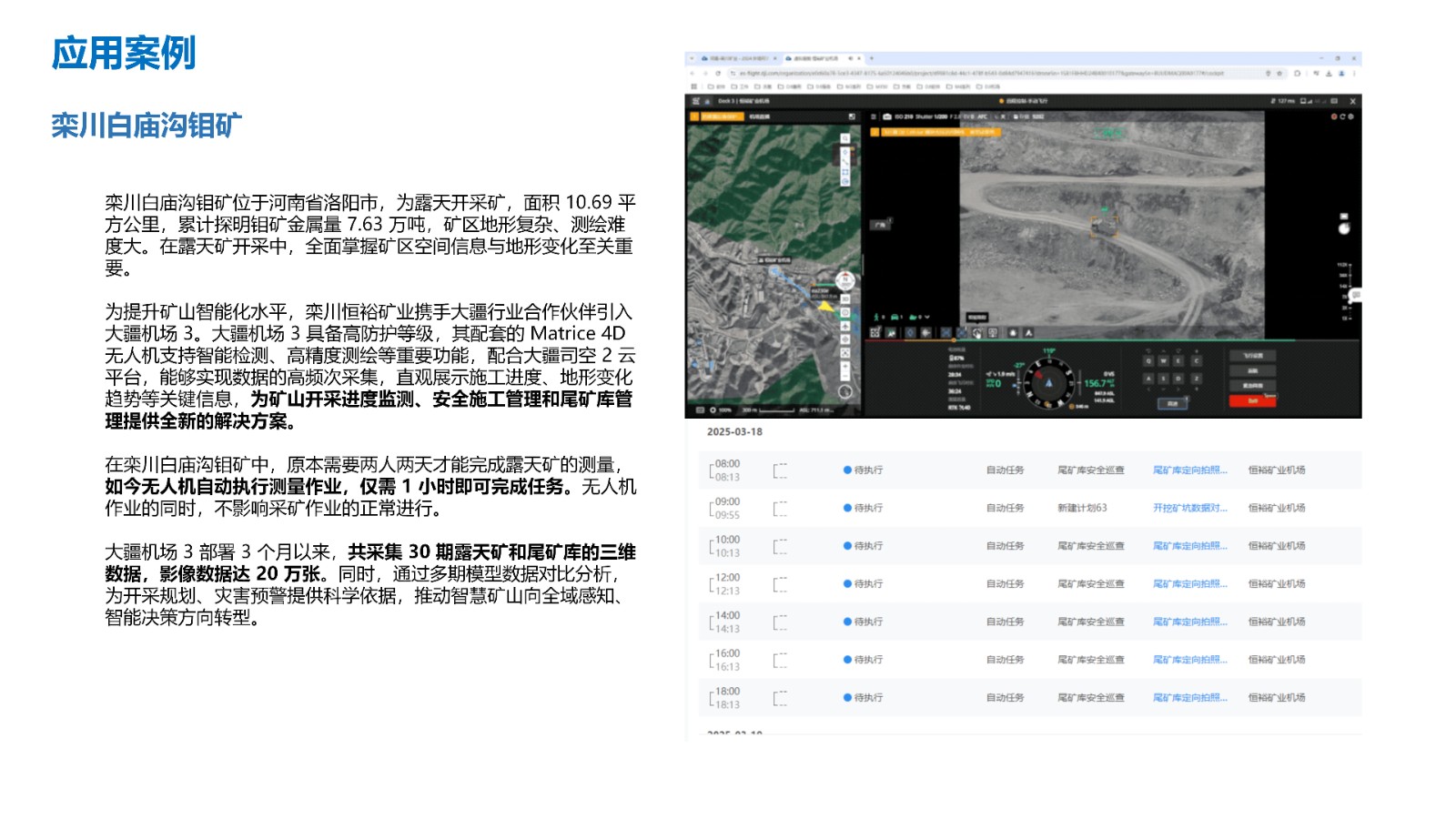
Task: Bookmark the page with the star icon
Action: [x=1279, y=73]
